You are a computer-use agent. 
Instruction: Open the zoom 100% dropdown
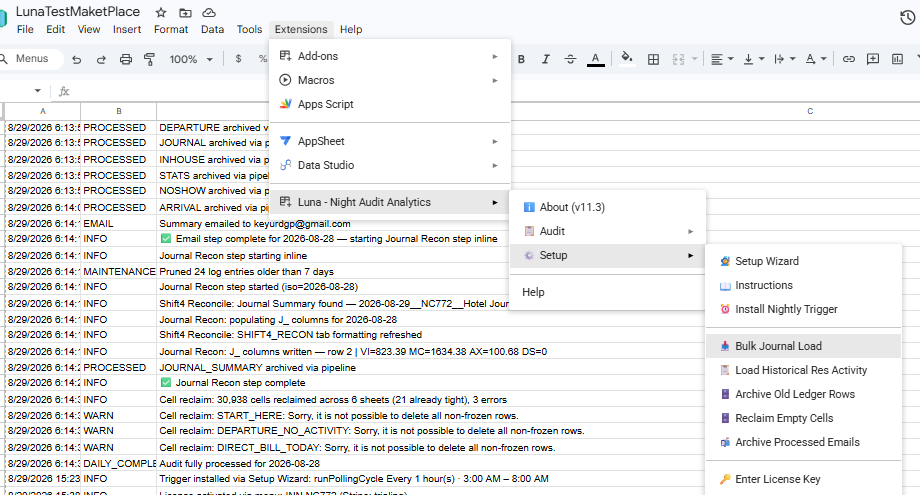[x=191, y=59]
